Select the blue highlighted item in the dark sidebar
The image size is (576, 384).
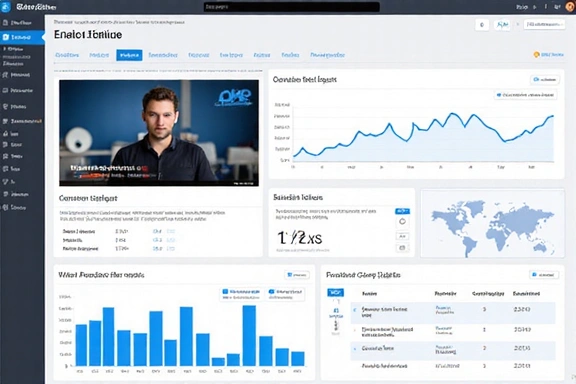22,37
